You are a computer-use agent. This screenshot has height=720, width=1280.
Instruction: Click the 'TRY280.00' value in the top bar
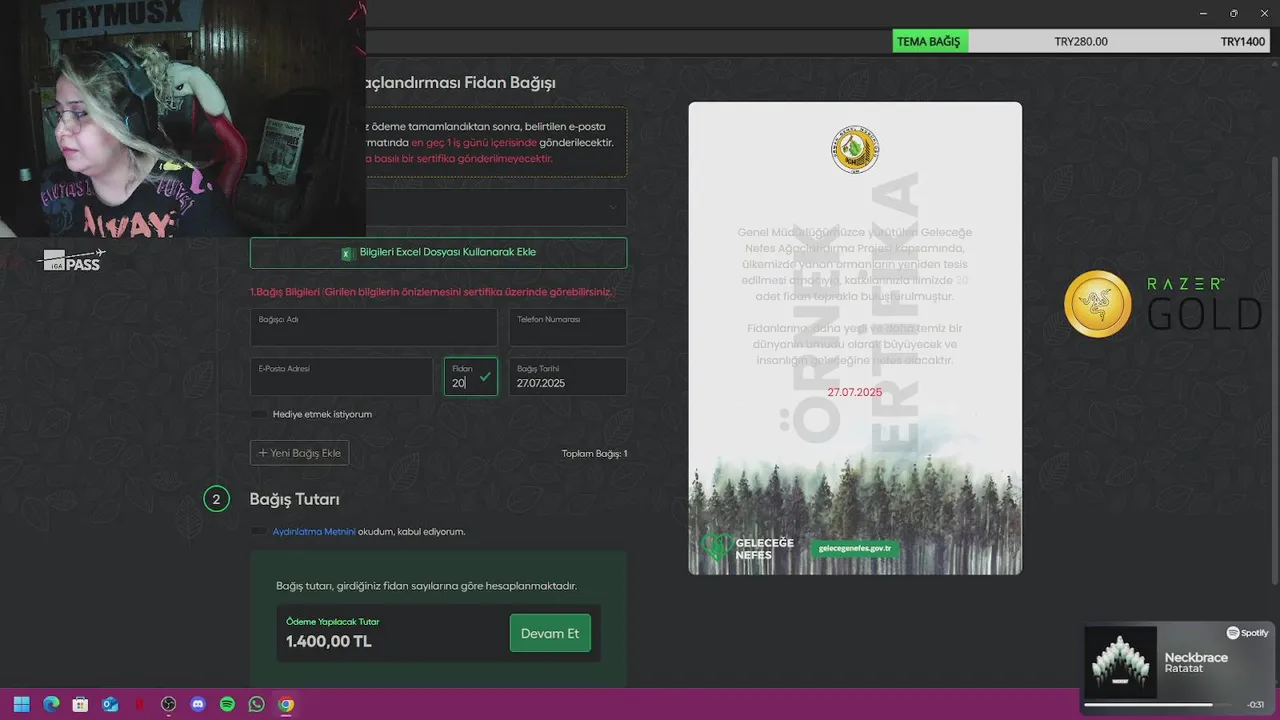[1081, 42]
